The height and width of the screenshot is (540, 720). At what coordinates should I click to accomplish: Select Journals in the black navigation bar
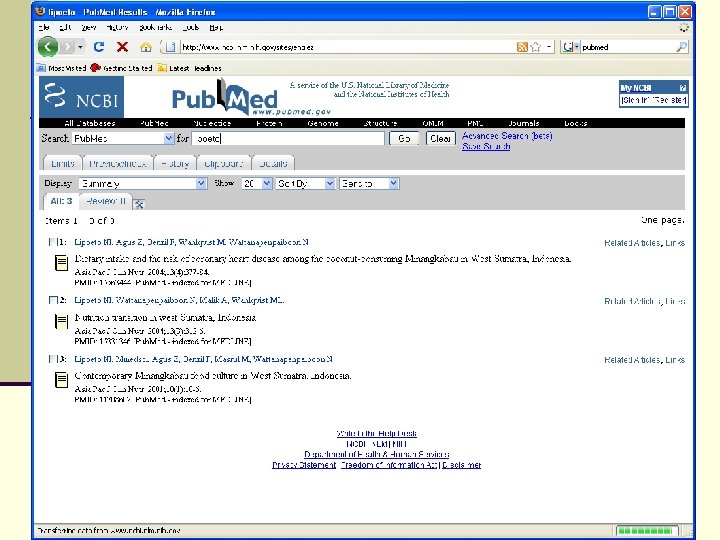click(524, 123)
